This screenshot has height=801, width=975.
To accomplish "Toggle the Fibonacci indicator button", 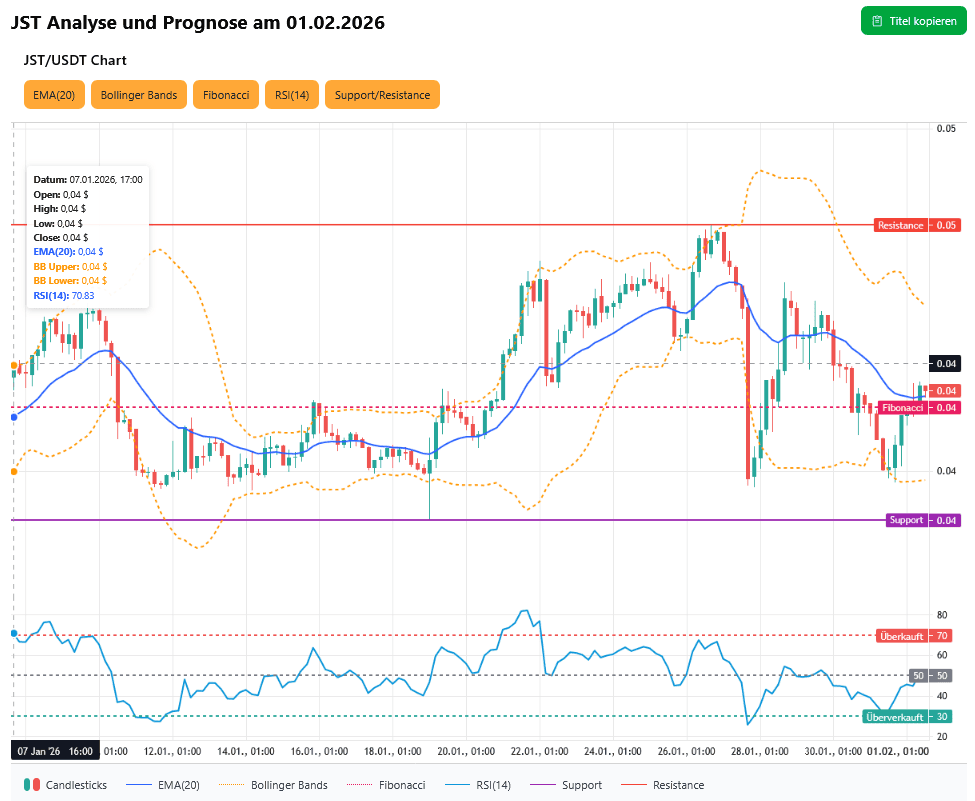I will coord(226,95).
